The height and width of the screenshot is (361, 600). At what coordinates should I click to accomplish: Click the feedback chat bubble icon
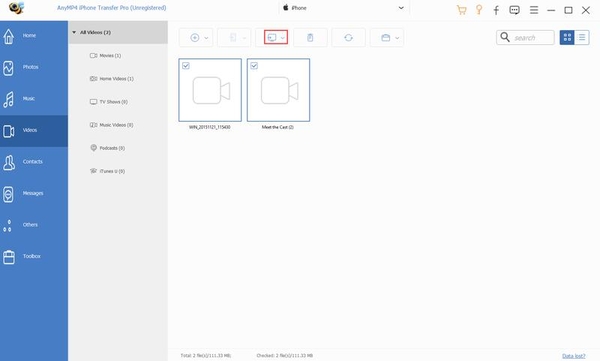pyautogui.click(x=514, y=10)
